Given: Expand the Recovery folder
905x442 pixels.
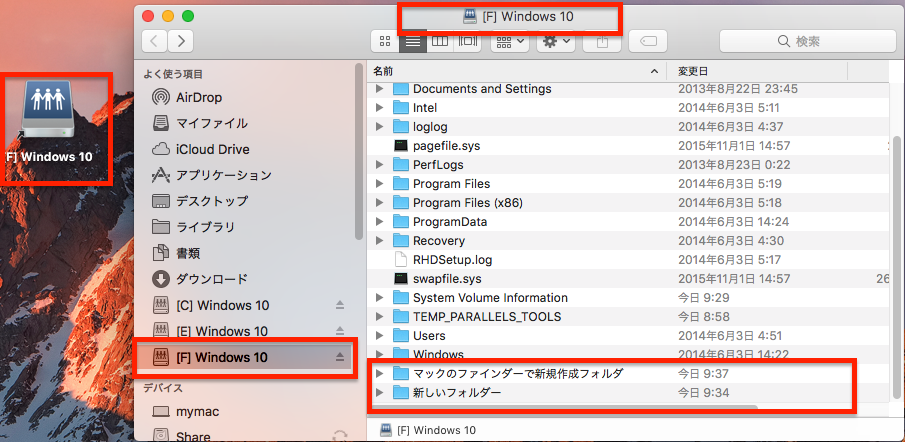Looking at the screenshot, I should coord(379,241).
